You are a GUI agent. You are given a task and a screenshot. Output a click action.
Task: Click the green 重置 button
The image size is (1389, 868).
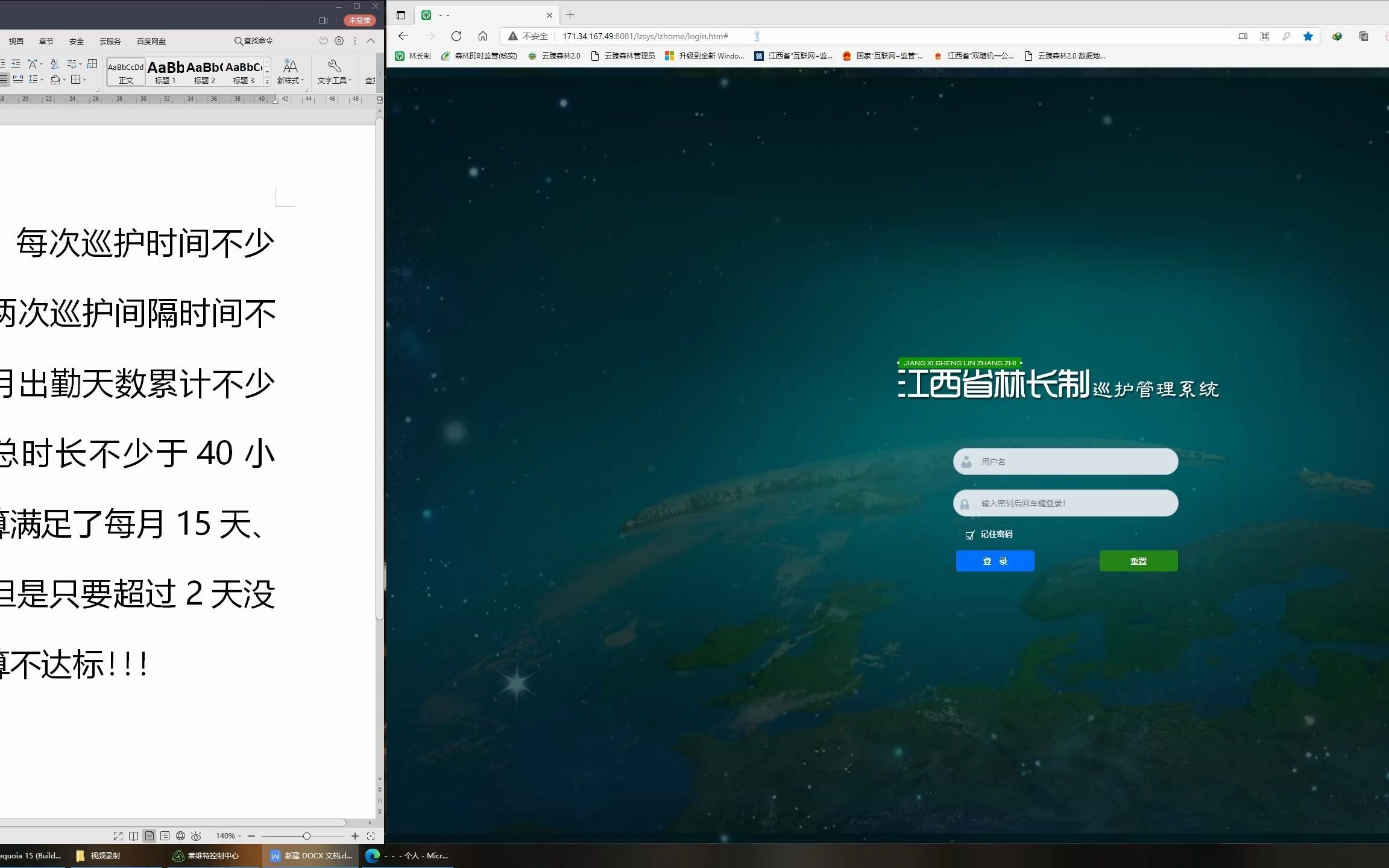[x=1139, y=561]
